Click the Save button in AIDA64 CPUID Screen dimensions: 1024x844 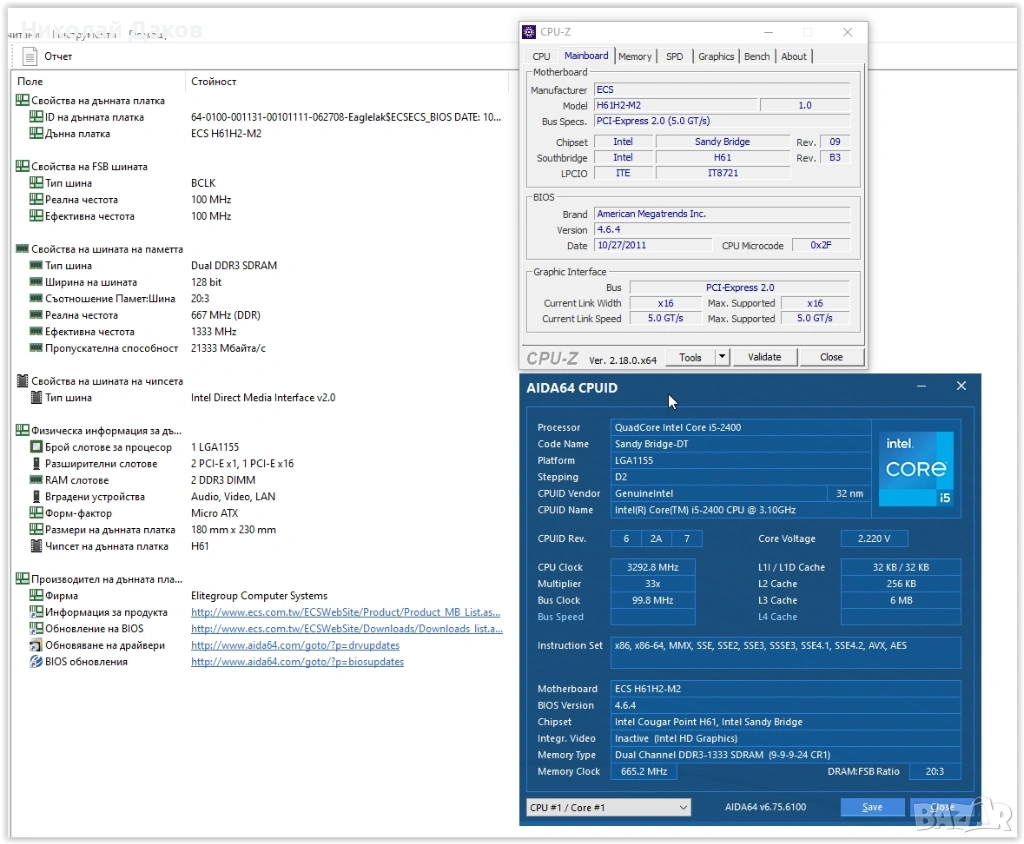(871, 807)
